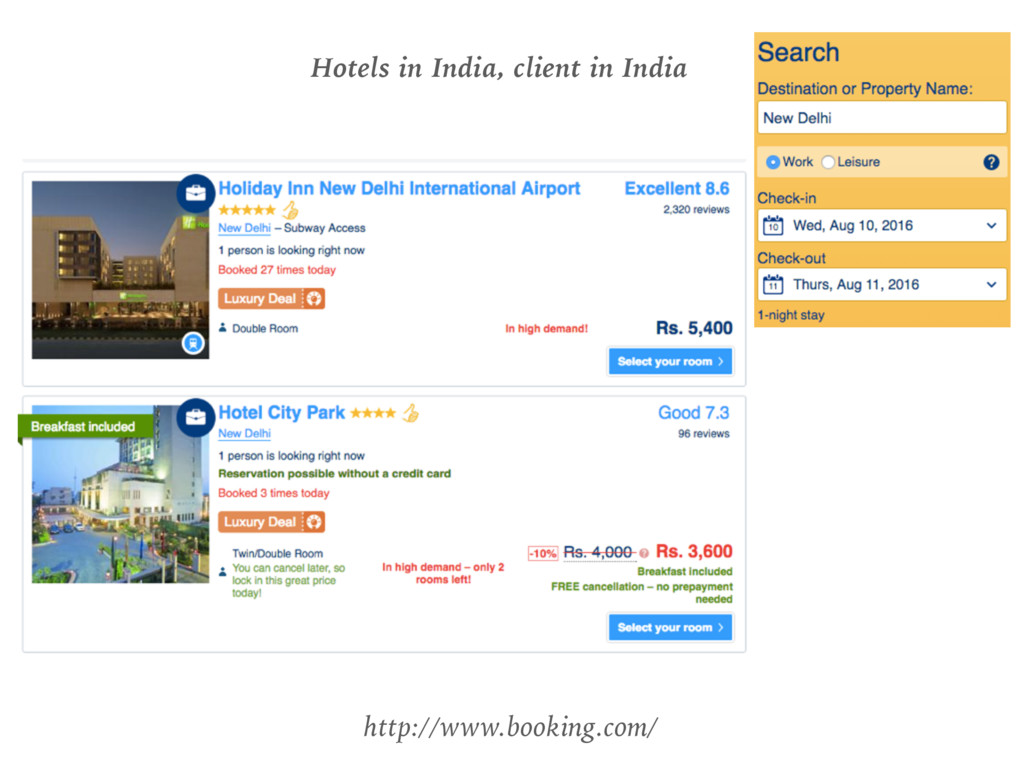Click FREE cancellation – no prepayment needed
This screenshot has width=1024, height=768.
coord(642,593)
